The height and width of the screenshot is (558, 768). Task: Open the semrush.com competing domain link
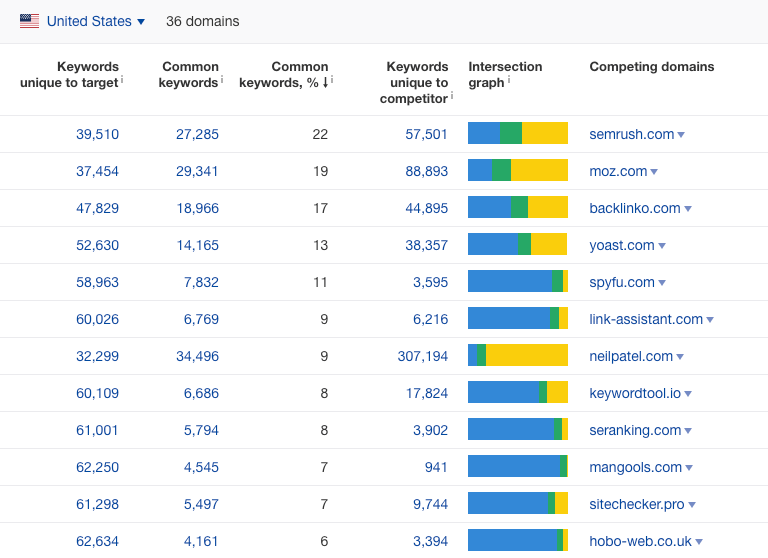(631, 134)
